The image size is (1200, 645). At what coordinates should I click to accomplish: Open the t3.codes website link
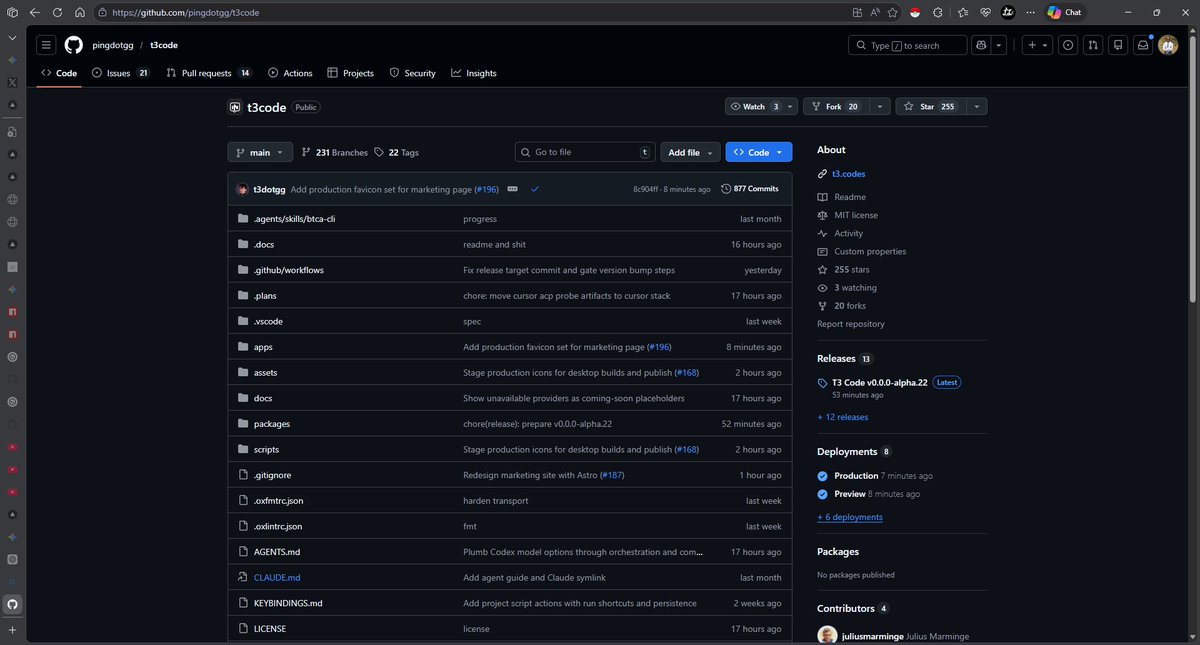coord(849,174)
